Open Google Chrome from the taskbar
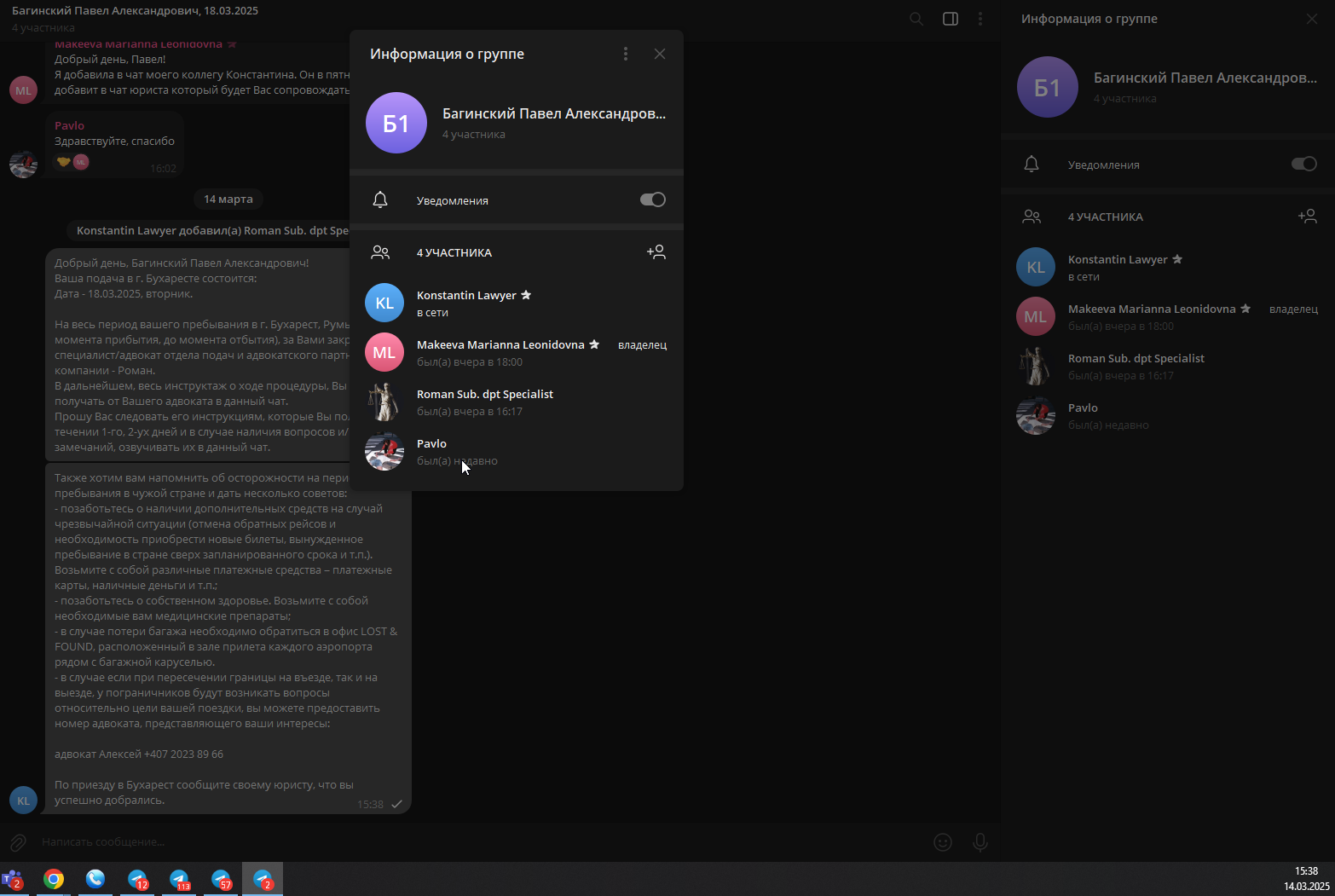1335x896 pixels. pos(54,879)
